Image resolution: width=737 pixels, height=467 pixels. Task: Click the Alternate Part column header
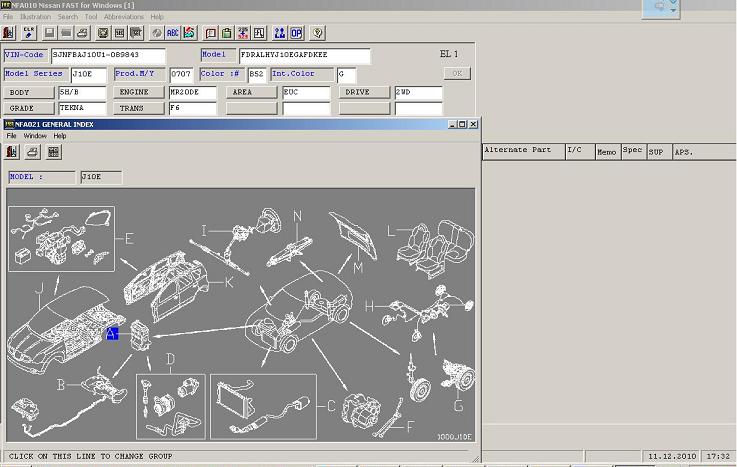click(523, 152)
